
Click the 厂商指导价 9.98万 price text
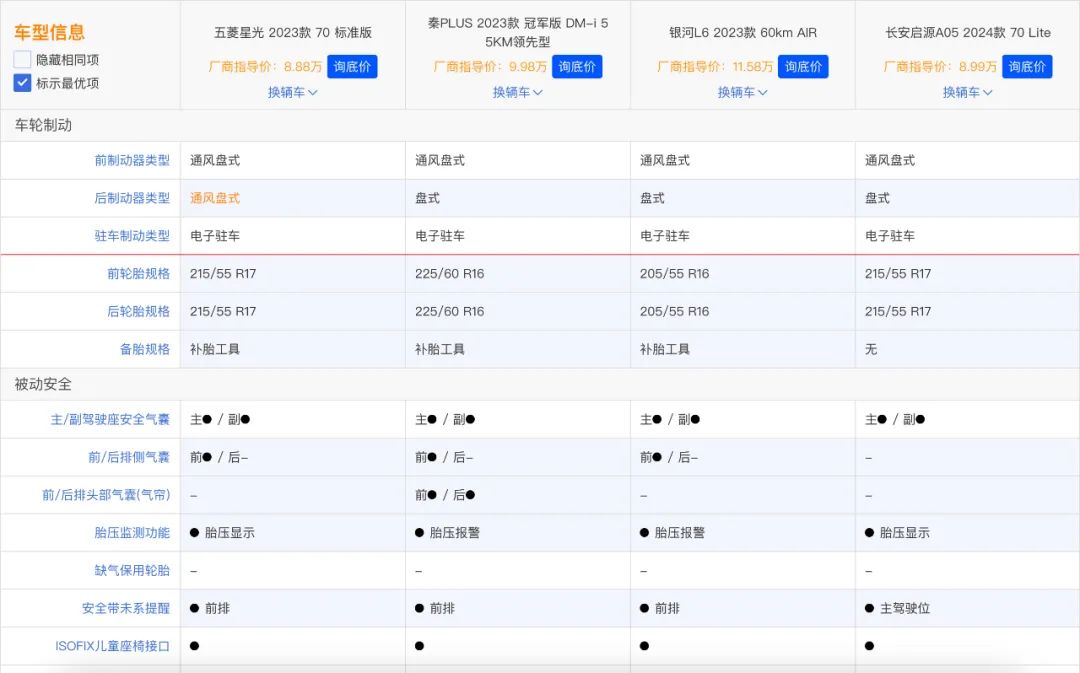[x=490, y=67]
